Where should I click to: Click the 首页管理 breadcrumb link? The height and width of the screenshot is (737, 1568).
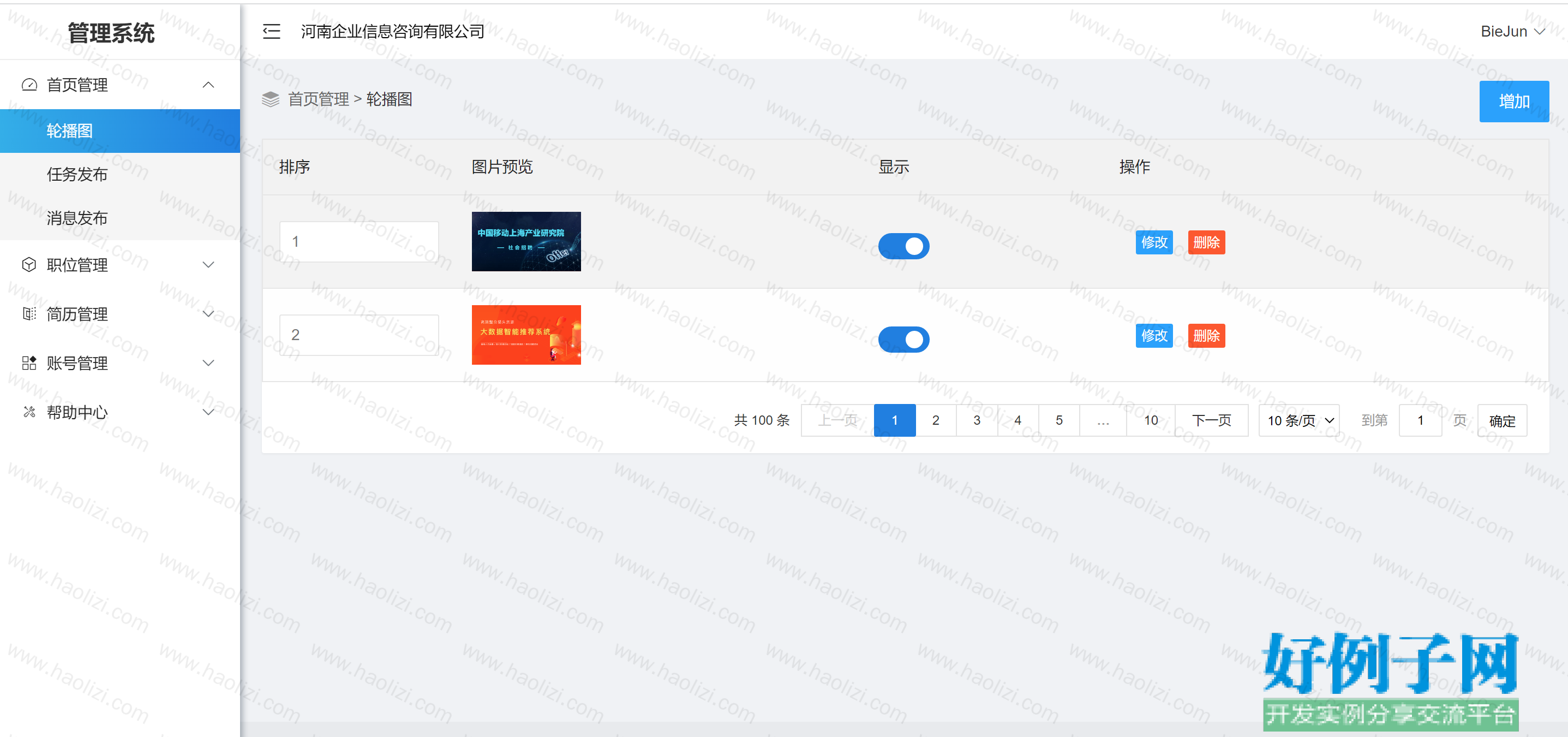[x=319, y=99]
